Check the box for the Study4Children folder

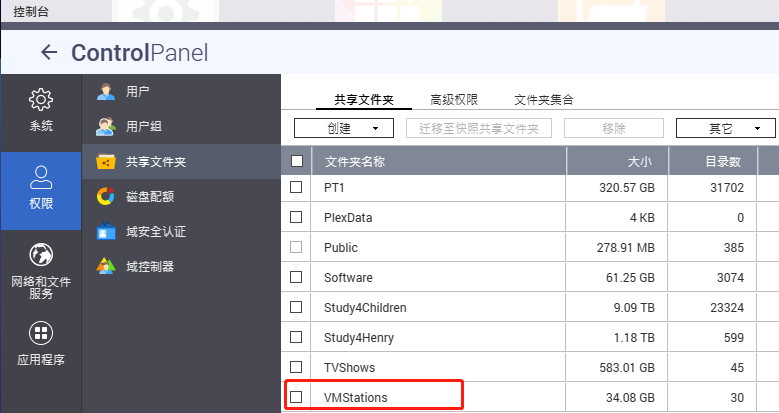(296, 307)
